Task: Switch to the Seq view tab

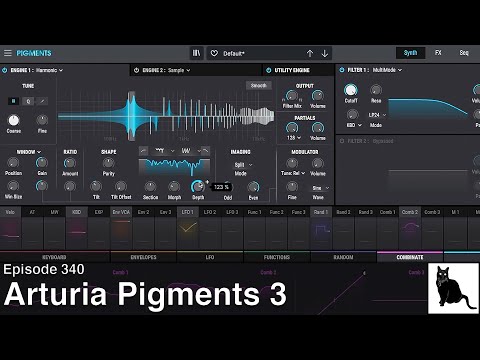Action: click(464, 53)
